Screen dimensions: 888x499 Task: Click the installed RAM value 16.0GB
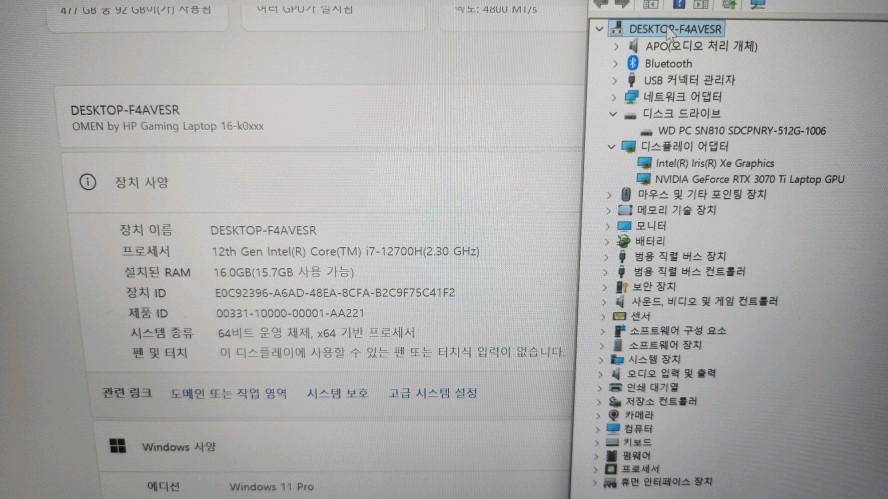click(x=284, y=272)
